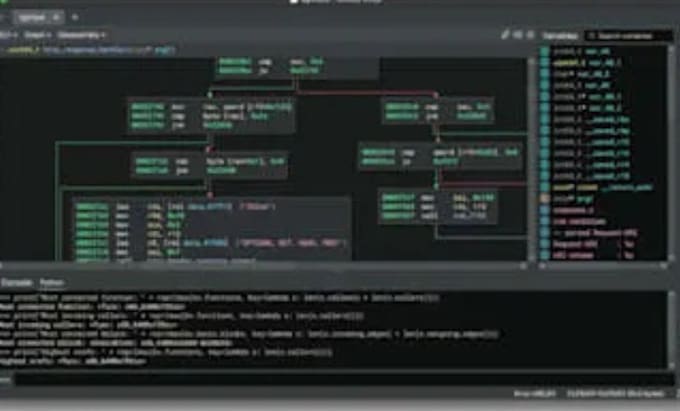Switch to the Python tab
This screenshot has width=680, height=411.
(x=52, y=283)
